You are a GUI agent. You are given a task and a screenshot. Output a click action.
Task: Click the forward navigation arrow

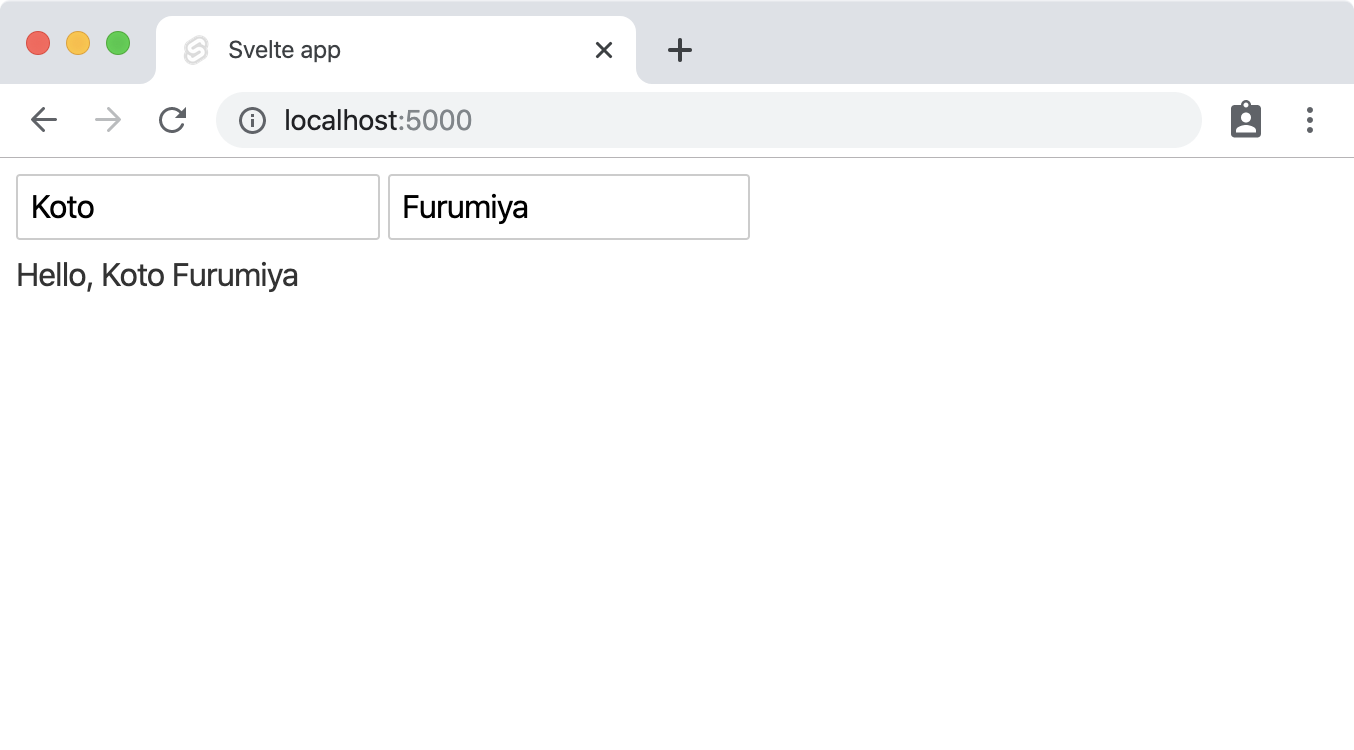coord(108,120)
